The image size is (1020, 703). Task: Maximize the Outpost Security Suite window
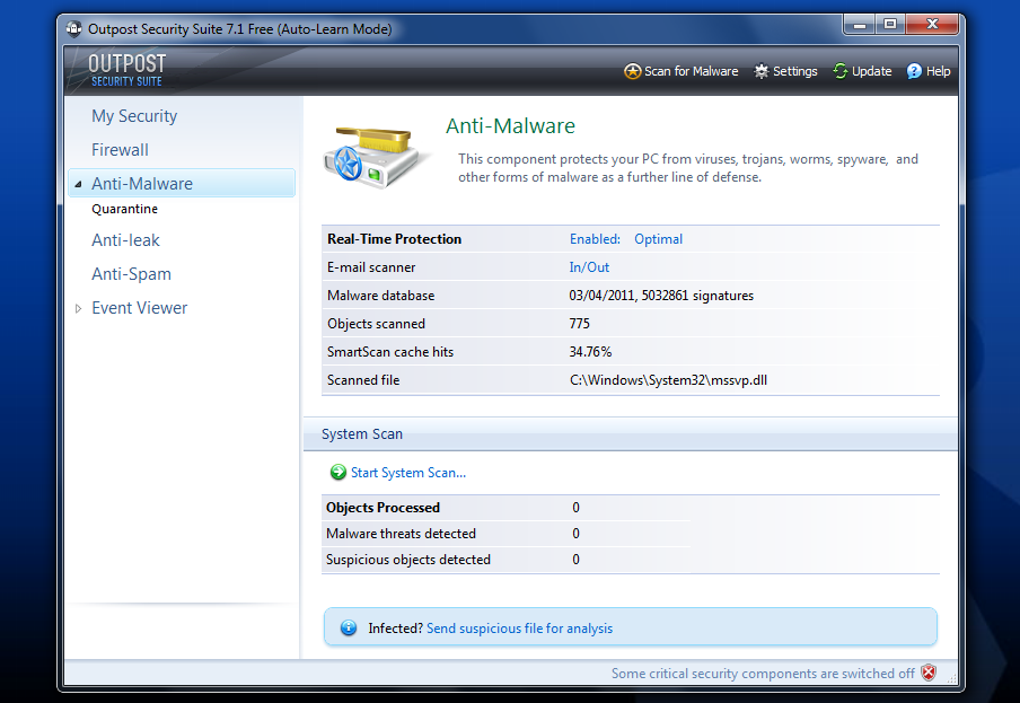coord(891,25)
